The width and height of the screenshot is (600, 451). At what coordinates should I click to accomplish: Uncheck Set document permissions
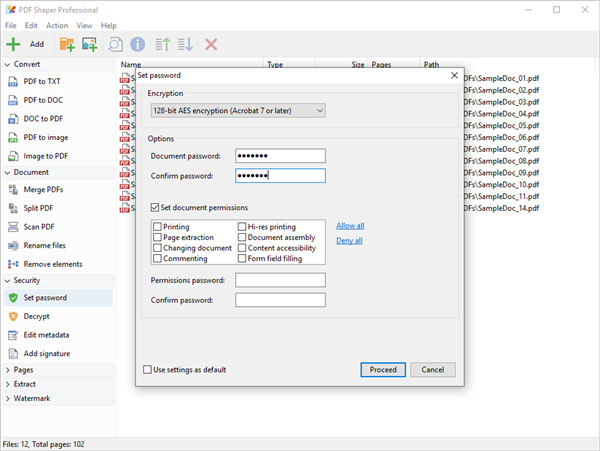(x=155, y=207)
